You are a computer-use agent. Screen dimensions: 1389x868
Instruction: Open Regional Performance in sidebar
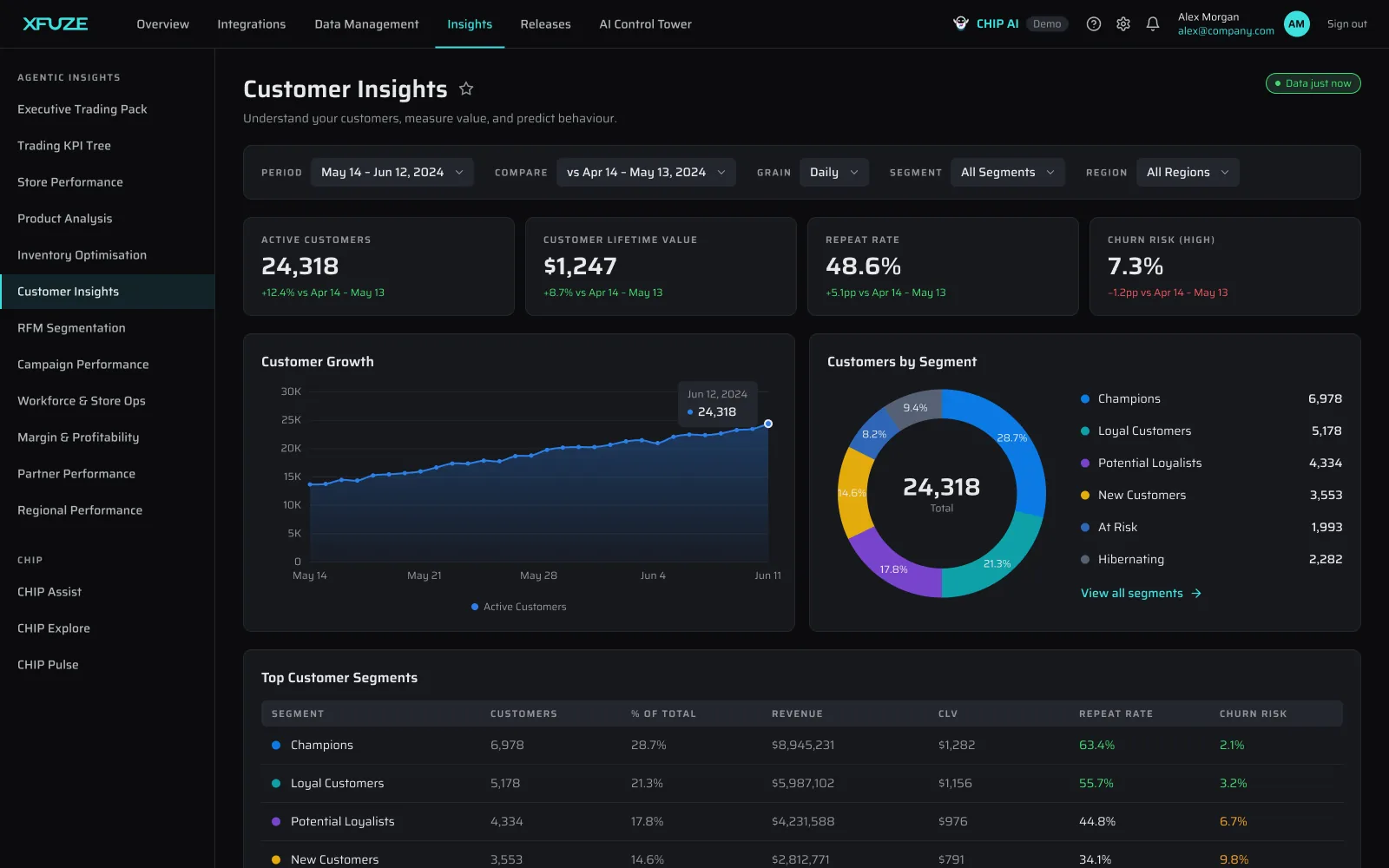click(108, 510)
